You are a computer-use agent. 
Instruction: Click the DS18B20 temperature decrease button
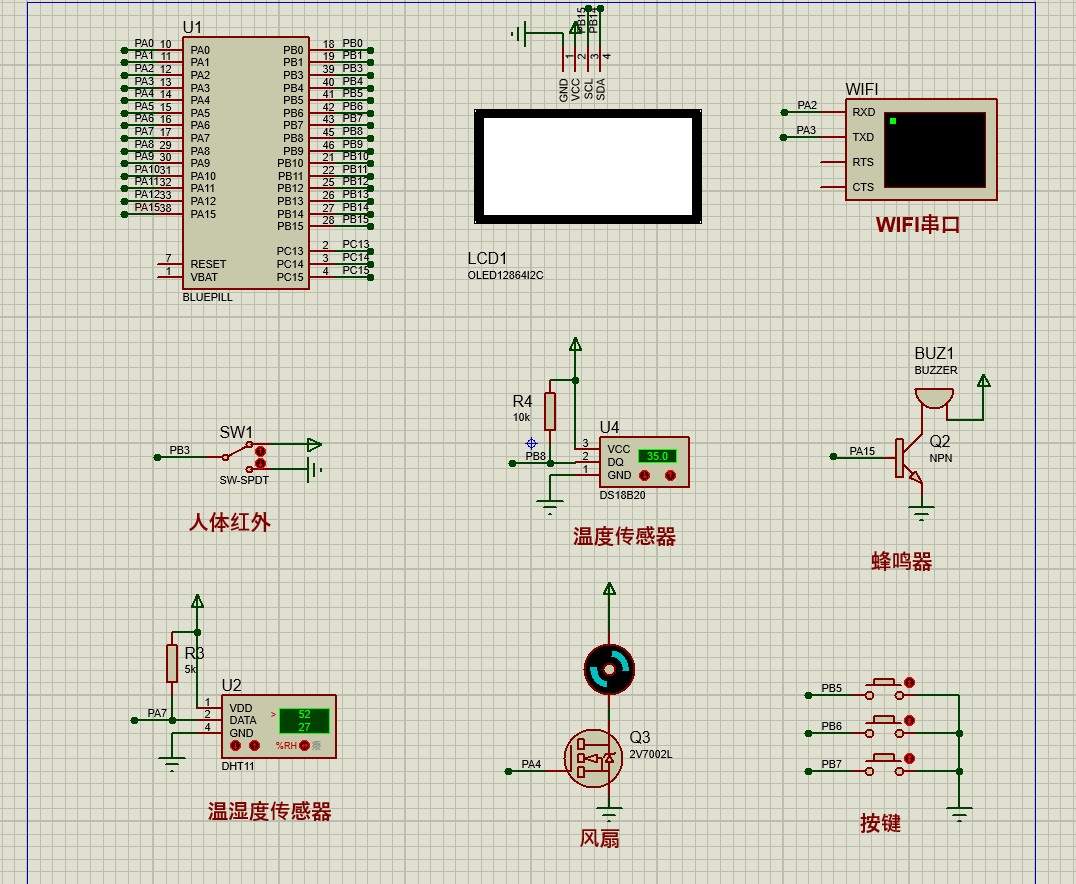pos(644,475)
